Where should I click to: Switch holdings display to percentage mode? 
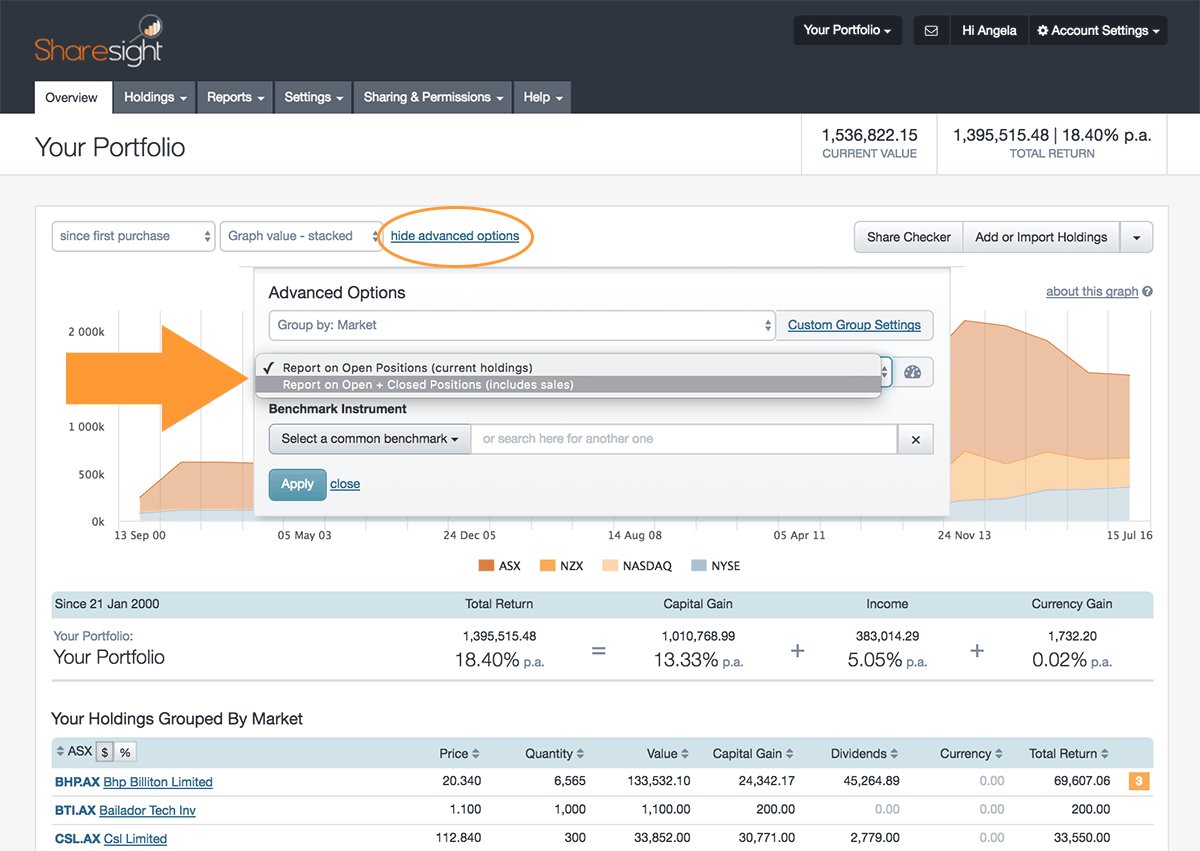point(125,751)
